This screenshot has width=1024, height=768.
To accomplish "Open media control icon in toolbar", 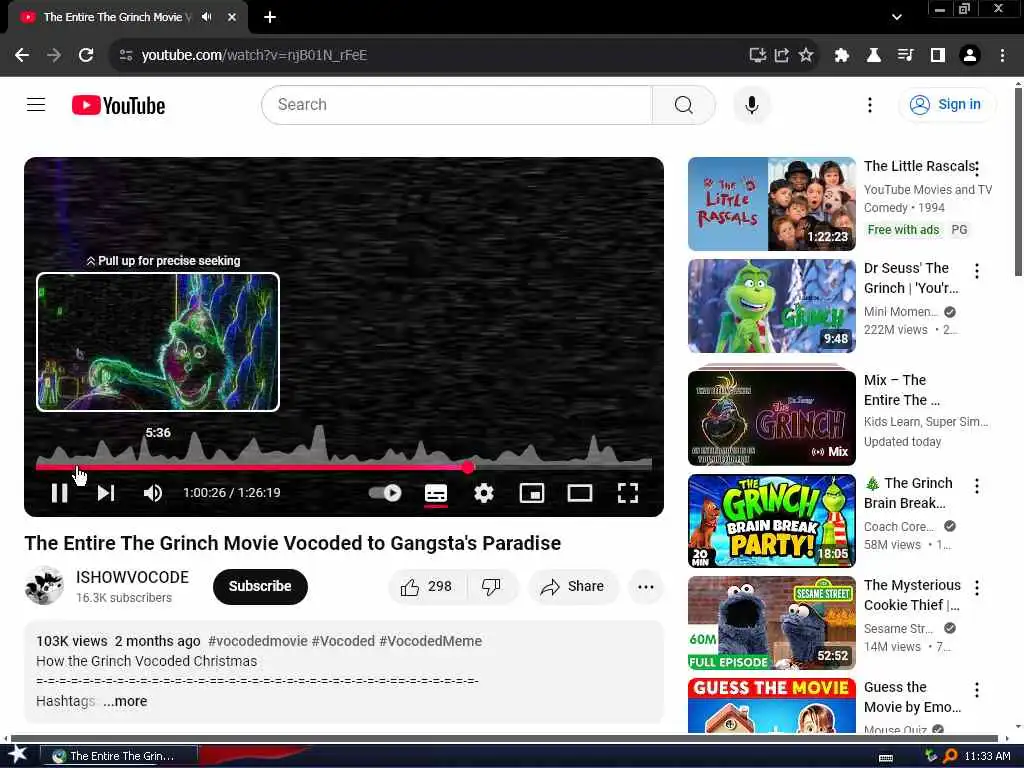I will pos(905,56).
